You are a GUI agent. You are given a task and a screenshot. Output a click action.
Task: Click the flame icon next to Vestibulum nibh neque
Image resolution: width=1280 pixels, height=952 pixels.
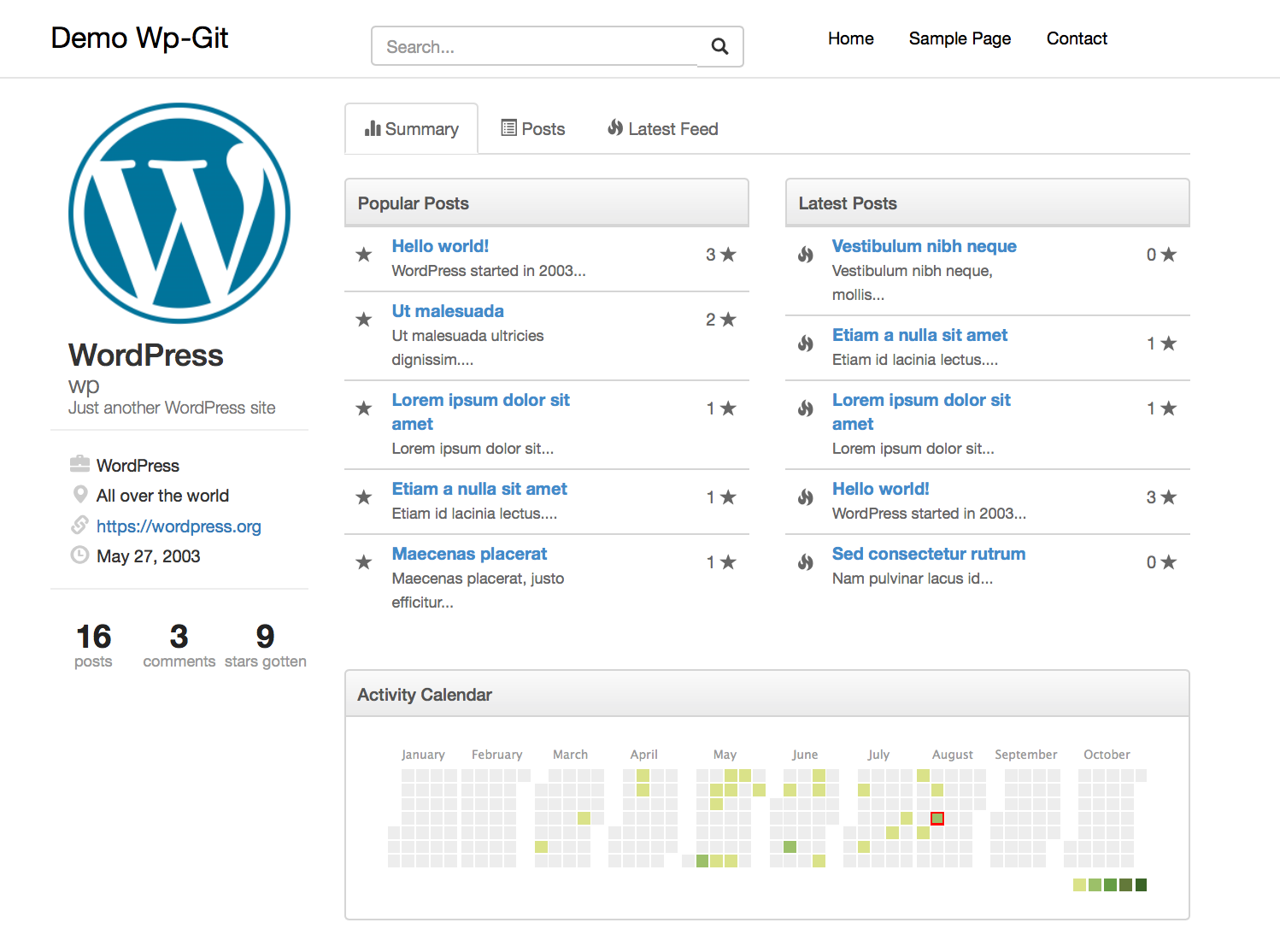point(805,254)
